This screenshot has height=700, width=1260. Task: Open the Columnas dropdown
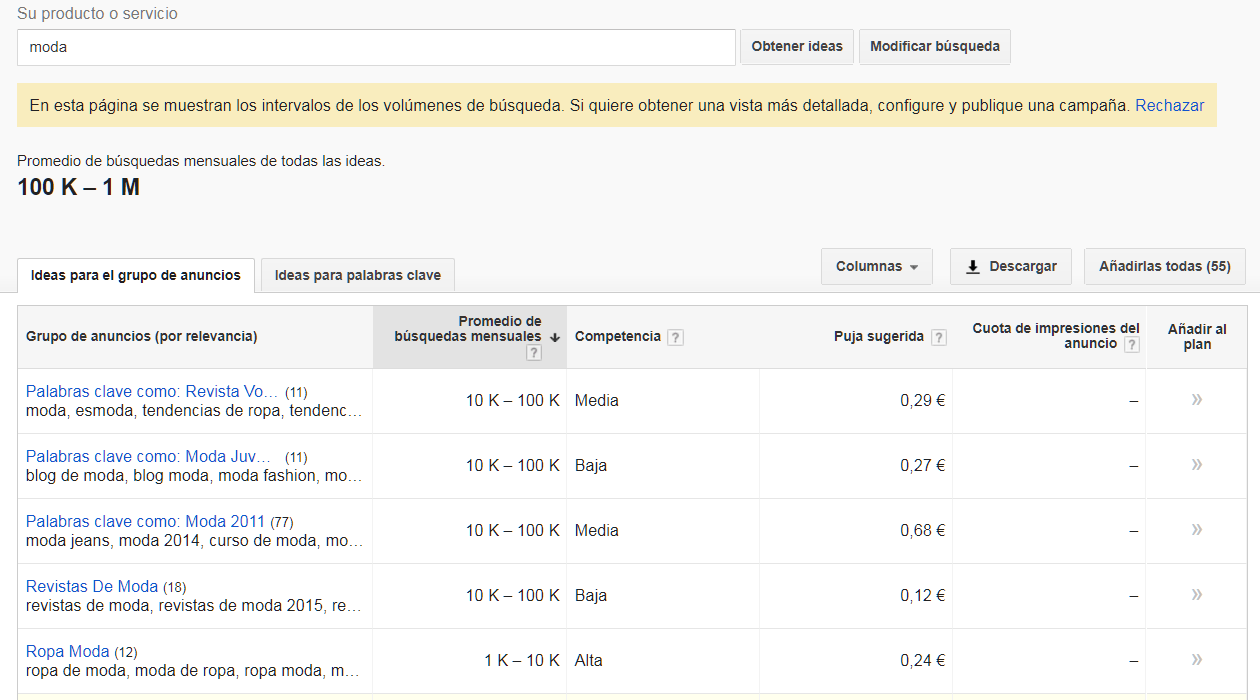click(x=876, y=267)
